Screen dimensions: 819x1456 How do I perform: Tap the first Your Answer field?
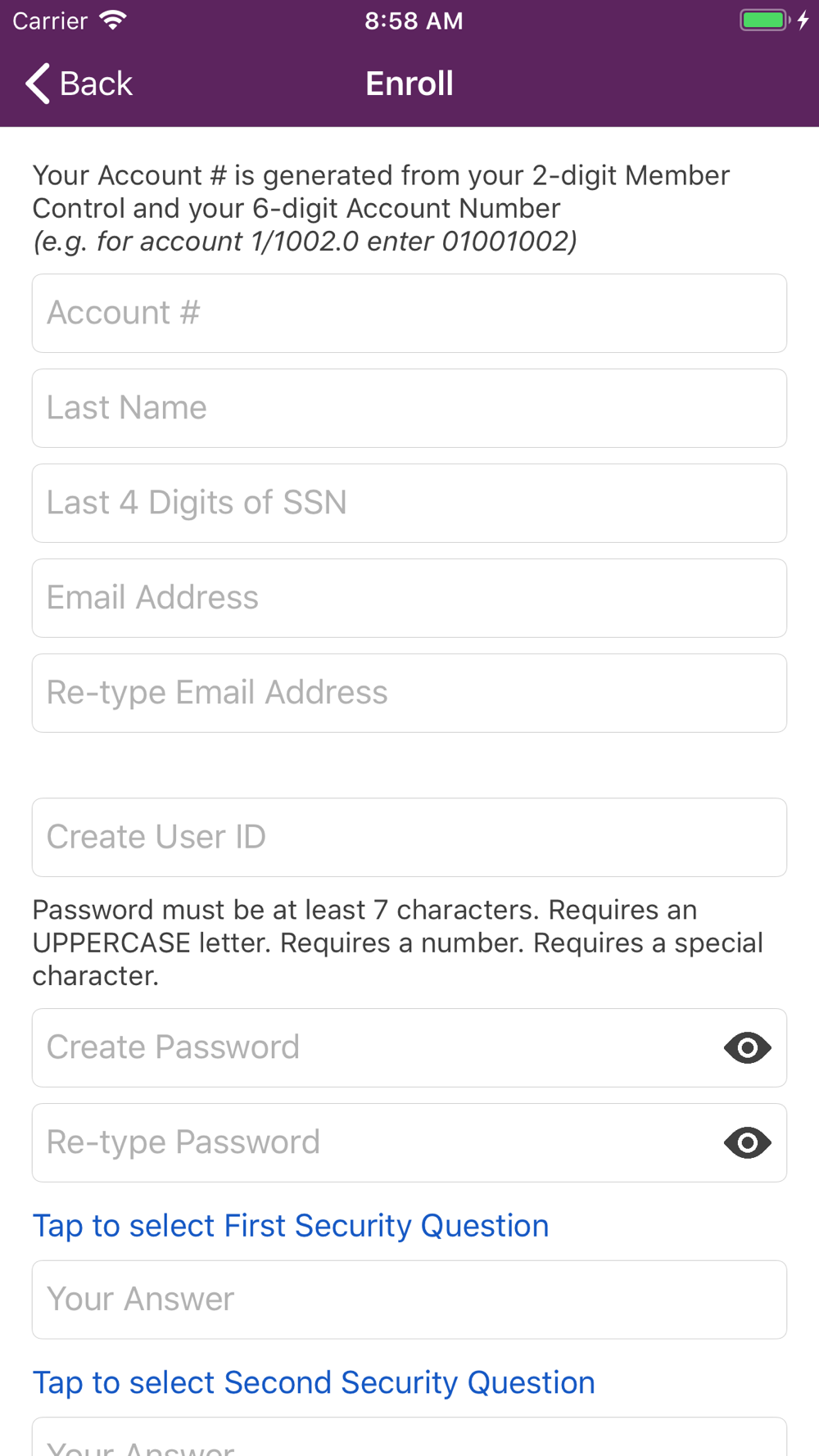pyautogui.click(x=409, y=1300)
